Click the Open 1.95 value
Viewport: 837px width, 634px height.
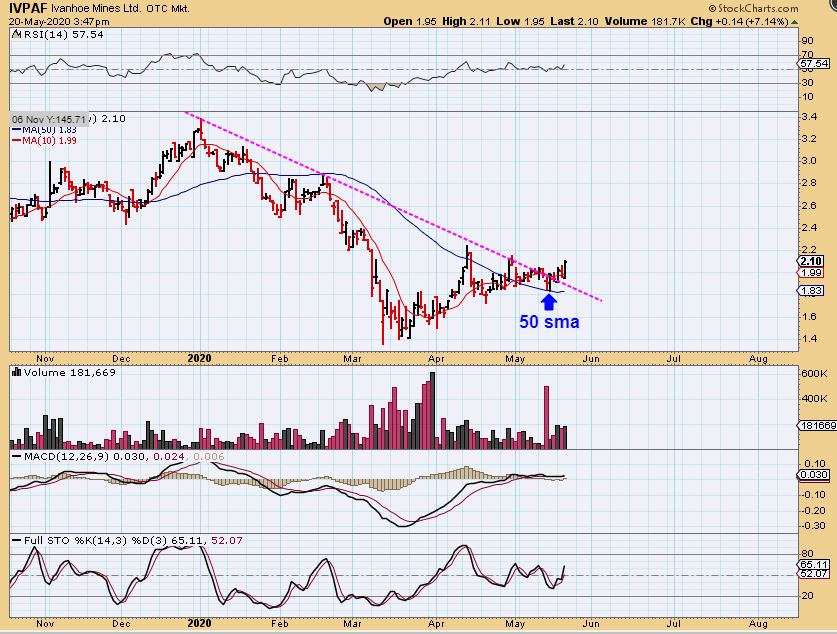pyautogui.click(x=409, y=21)
